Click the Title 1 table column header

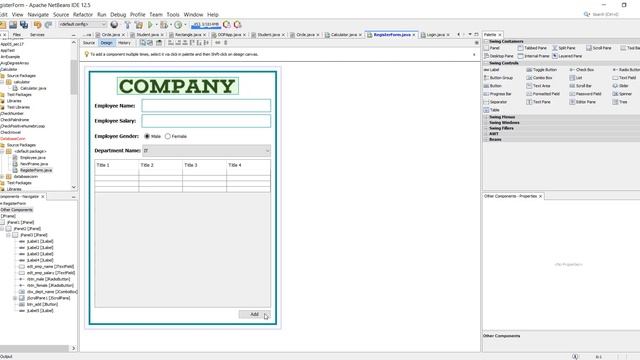tap(116, 165)
